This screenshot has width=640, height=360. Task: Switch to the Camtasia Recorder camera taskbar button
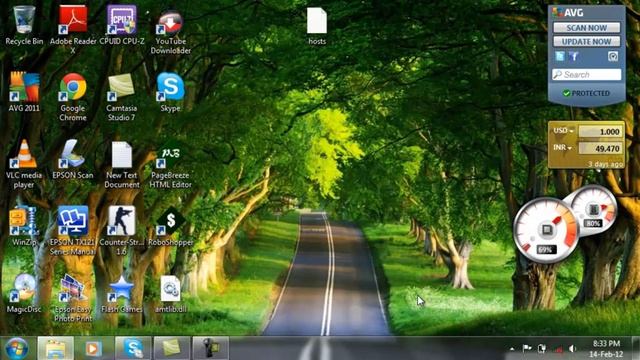(210, 348)
